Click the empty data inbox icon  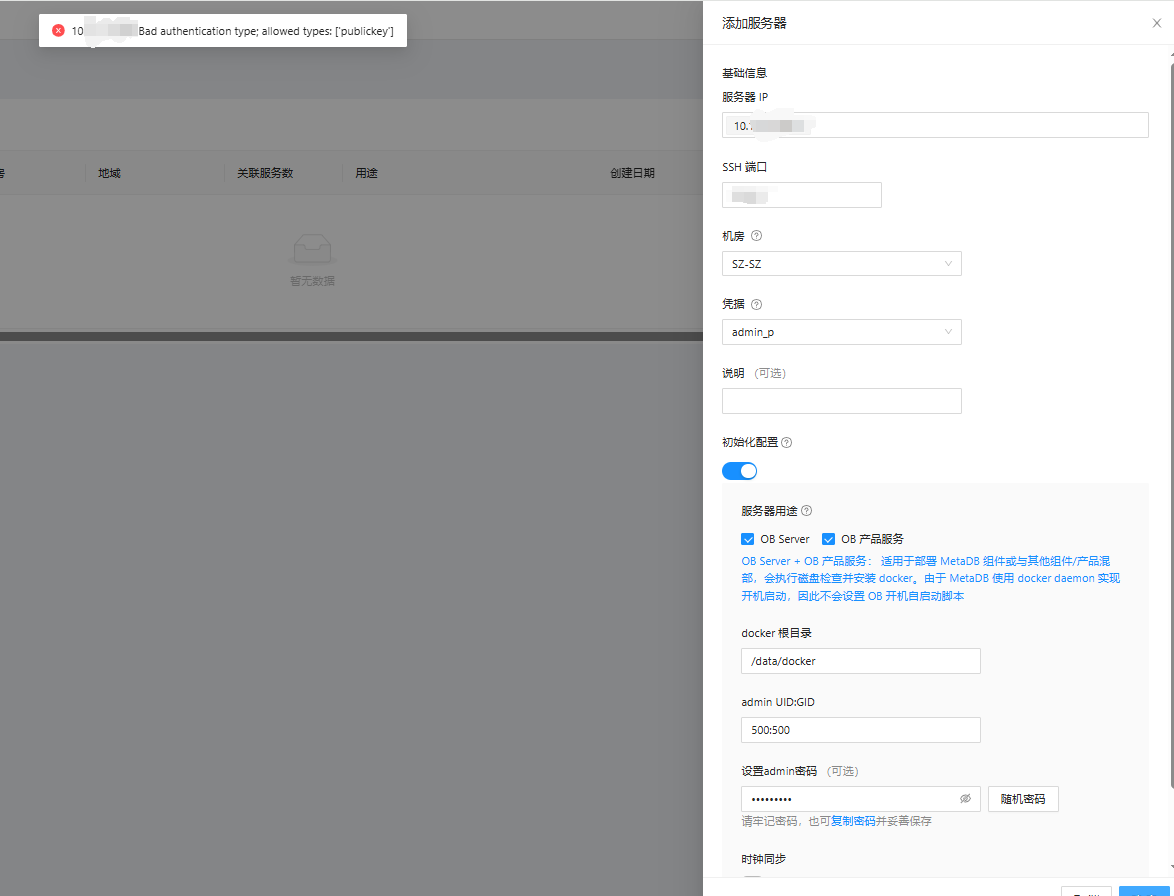point(312,249)
